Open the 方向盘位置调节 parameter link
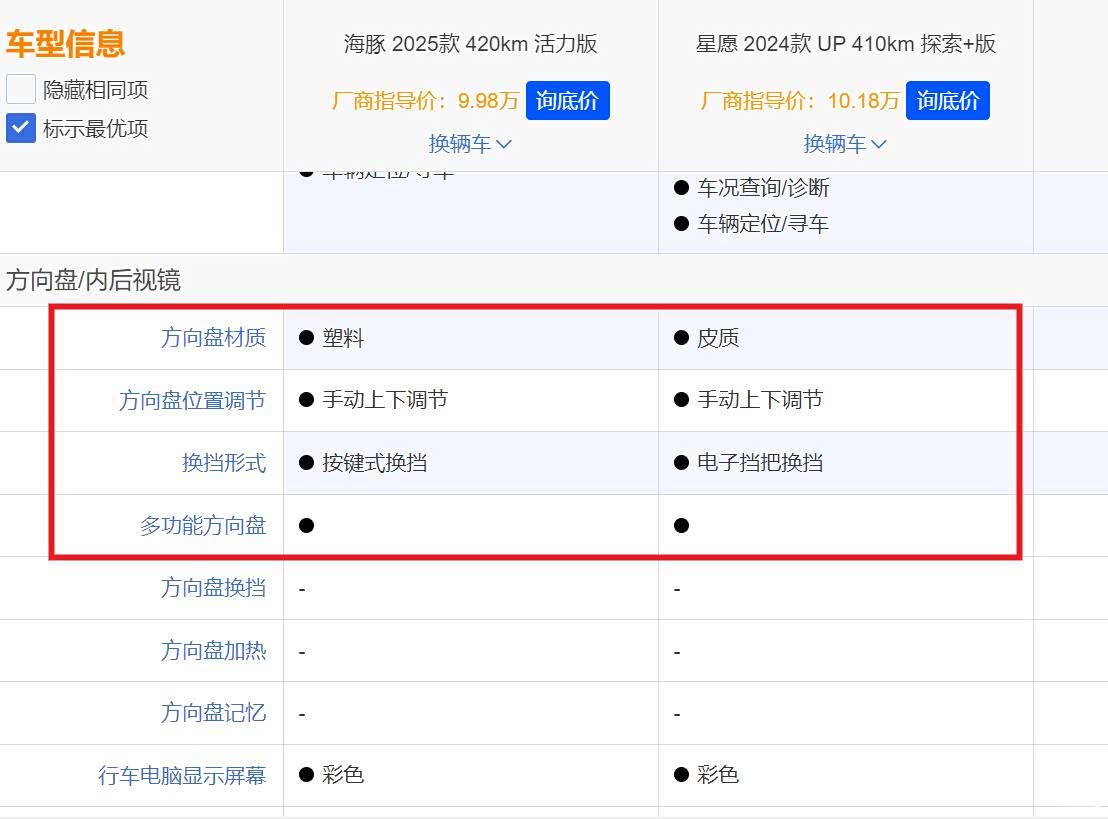 point(192,401)
